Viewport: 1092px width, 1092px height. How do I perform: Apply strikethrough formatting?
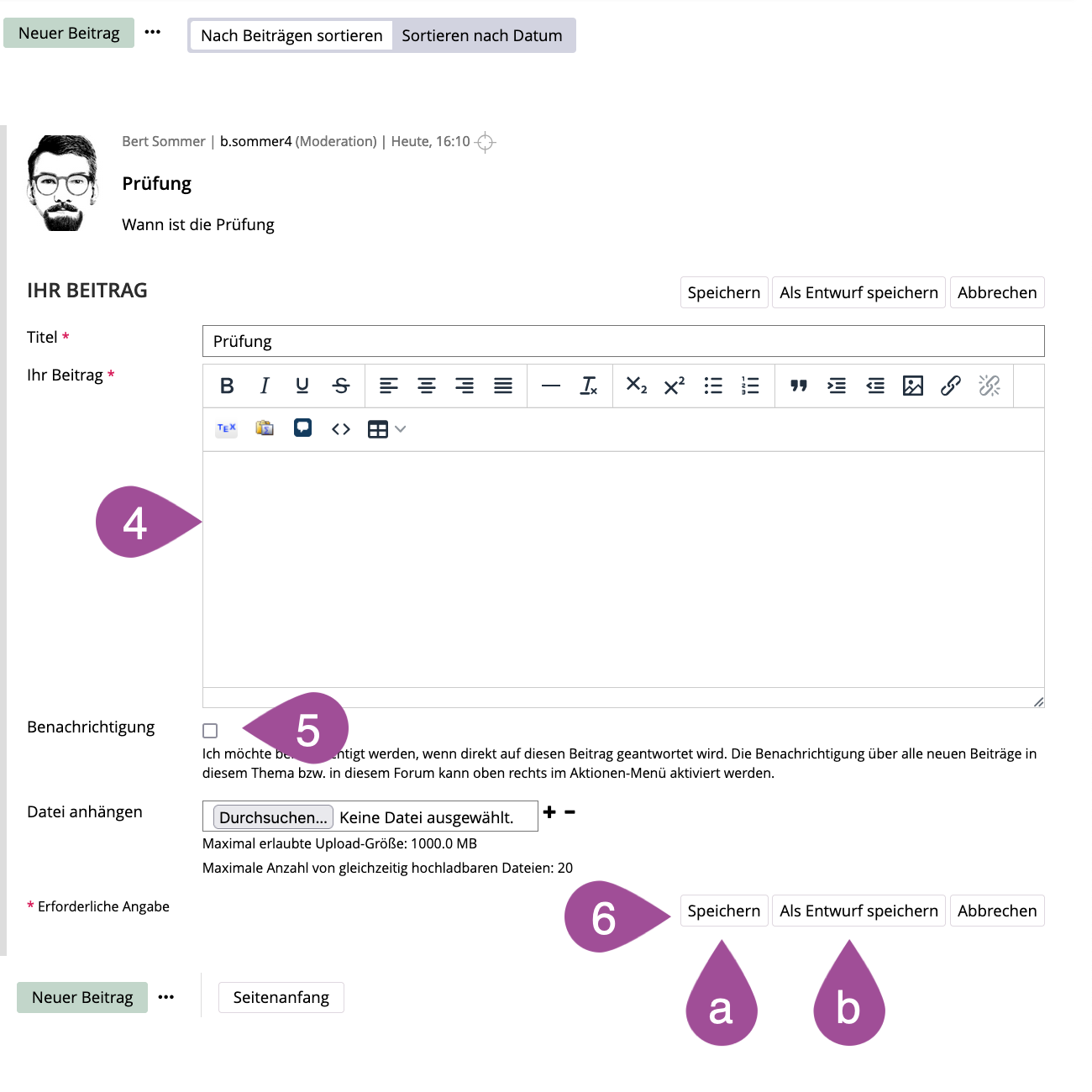click(340, 386)
